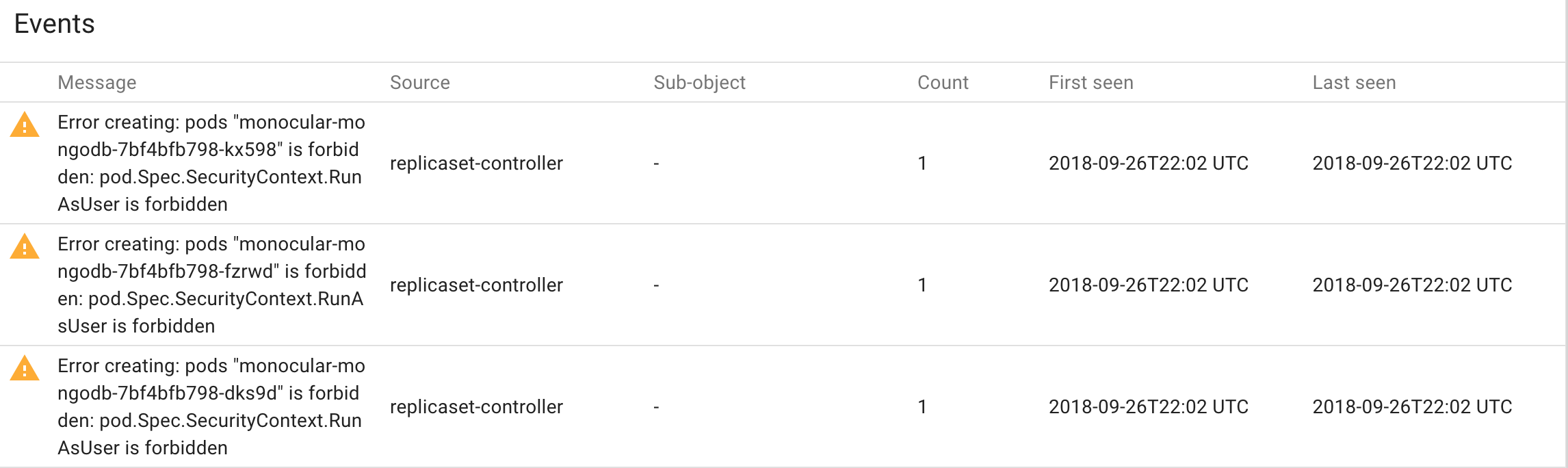Select the error message for pod monocular-mongodb-7bf4bfb798-kx598
This screenshot has width=1568, height=468.
212,163
